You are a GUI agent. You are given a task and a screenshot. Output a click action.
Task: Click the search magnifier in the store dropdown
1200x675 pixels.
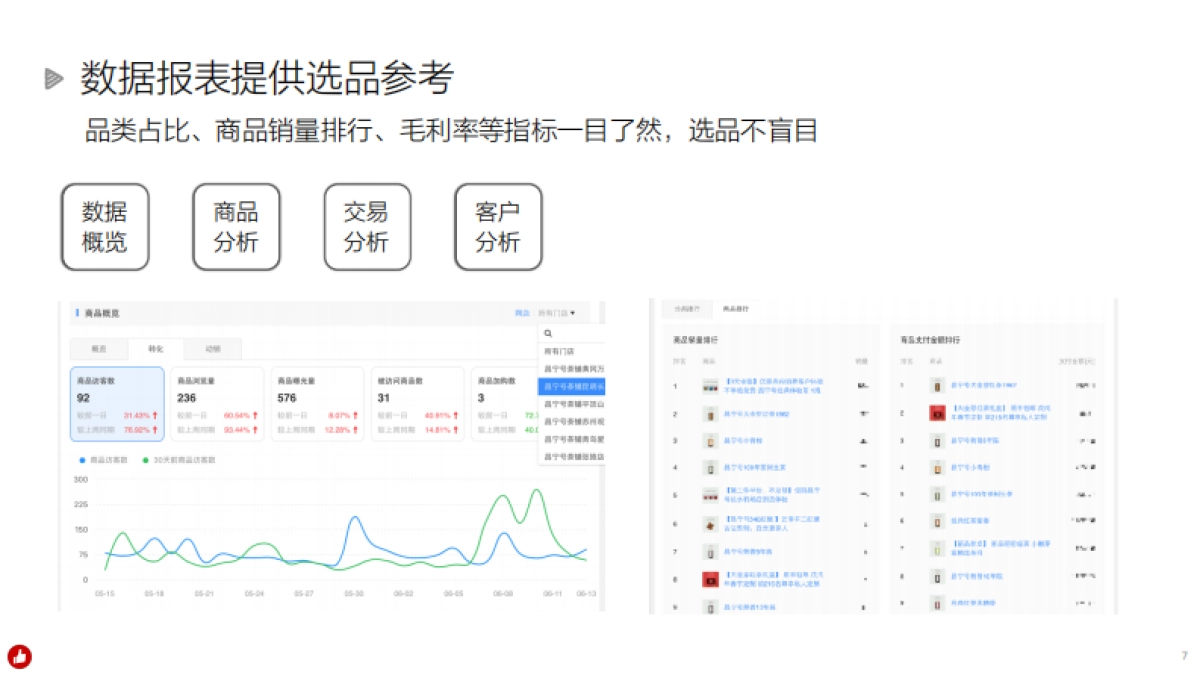click(549, 332)
